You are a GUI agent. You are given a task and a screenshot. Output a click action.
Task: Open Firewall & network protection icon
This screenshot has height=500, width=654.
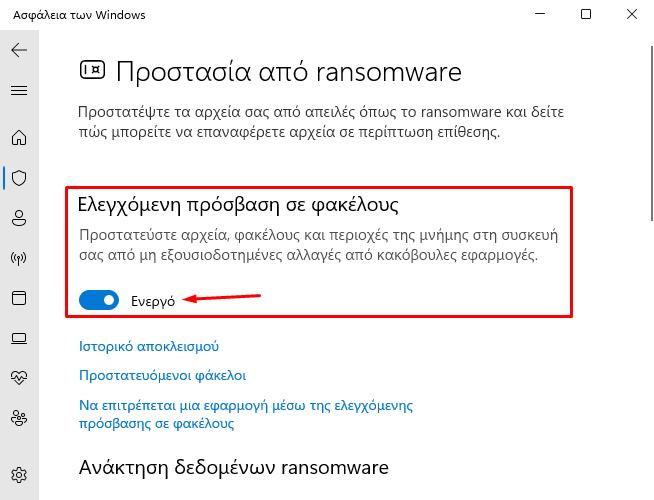[19, 258]
